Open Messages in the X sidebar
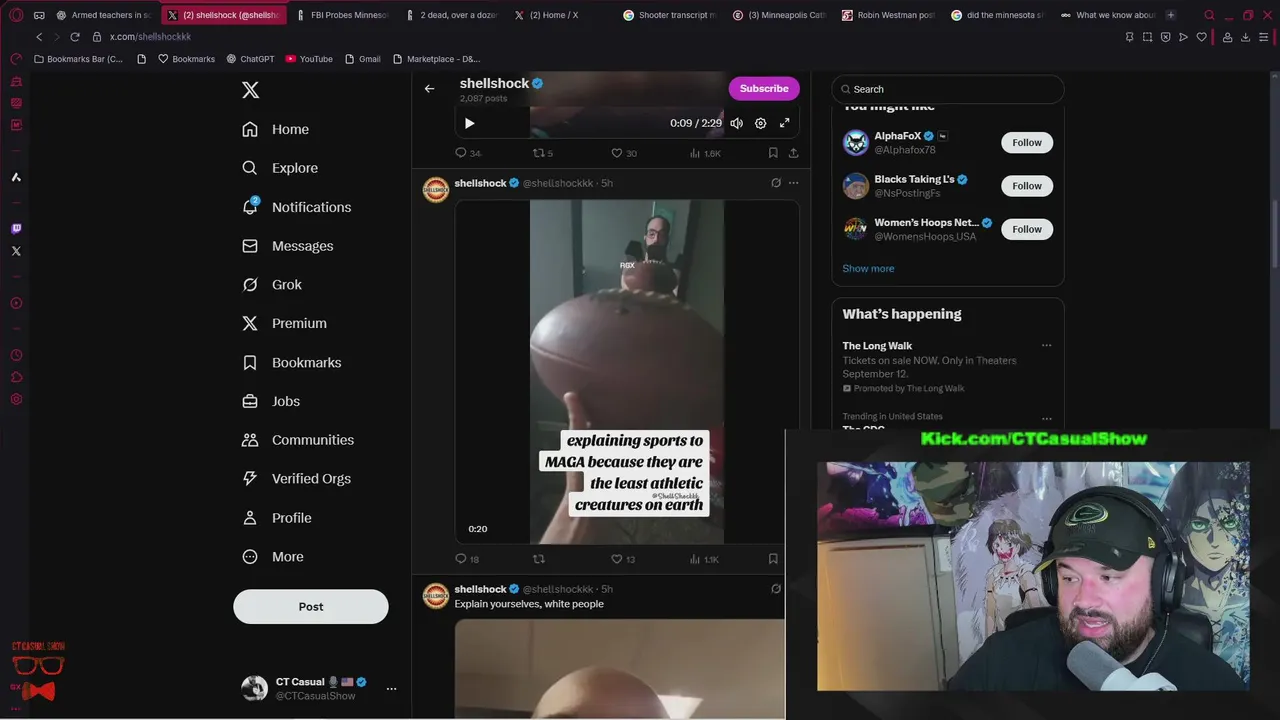The image size is (1280, 720). (287, 246)
